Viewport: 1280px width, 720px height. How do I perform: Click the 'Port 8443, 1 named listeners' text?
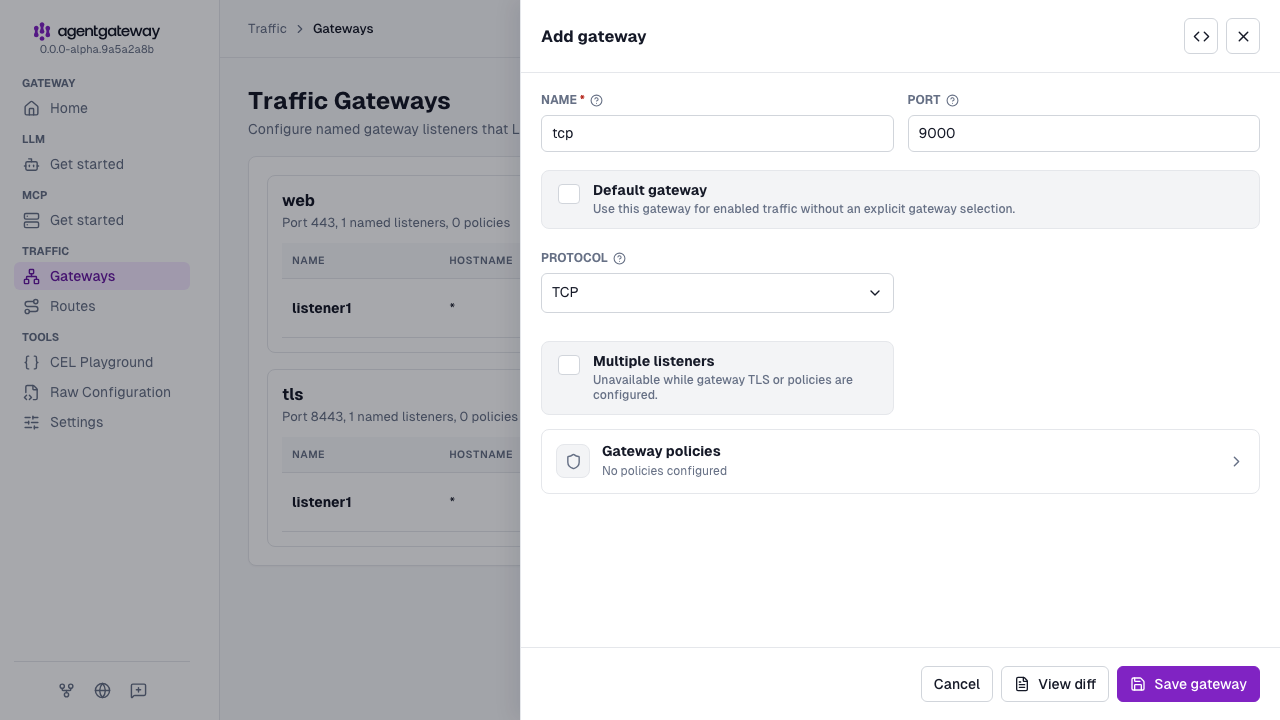[x=400, y=417]
